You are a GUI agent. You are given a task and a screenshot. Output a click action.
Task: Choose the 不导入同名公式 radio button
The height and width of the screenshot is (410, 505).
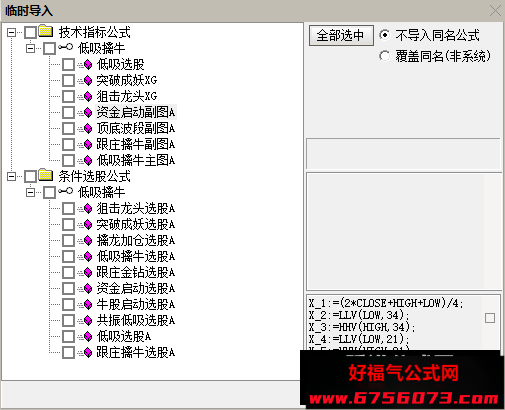(384, 35)
